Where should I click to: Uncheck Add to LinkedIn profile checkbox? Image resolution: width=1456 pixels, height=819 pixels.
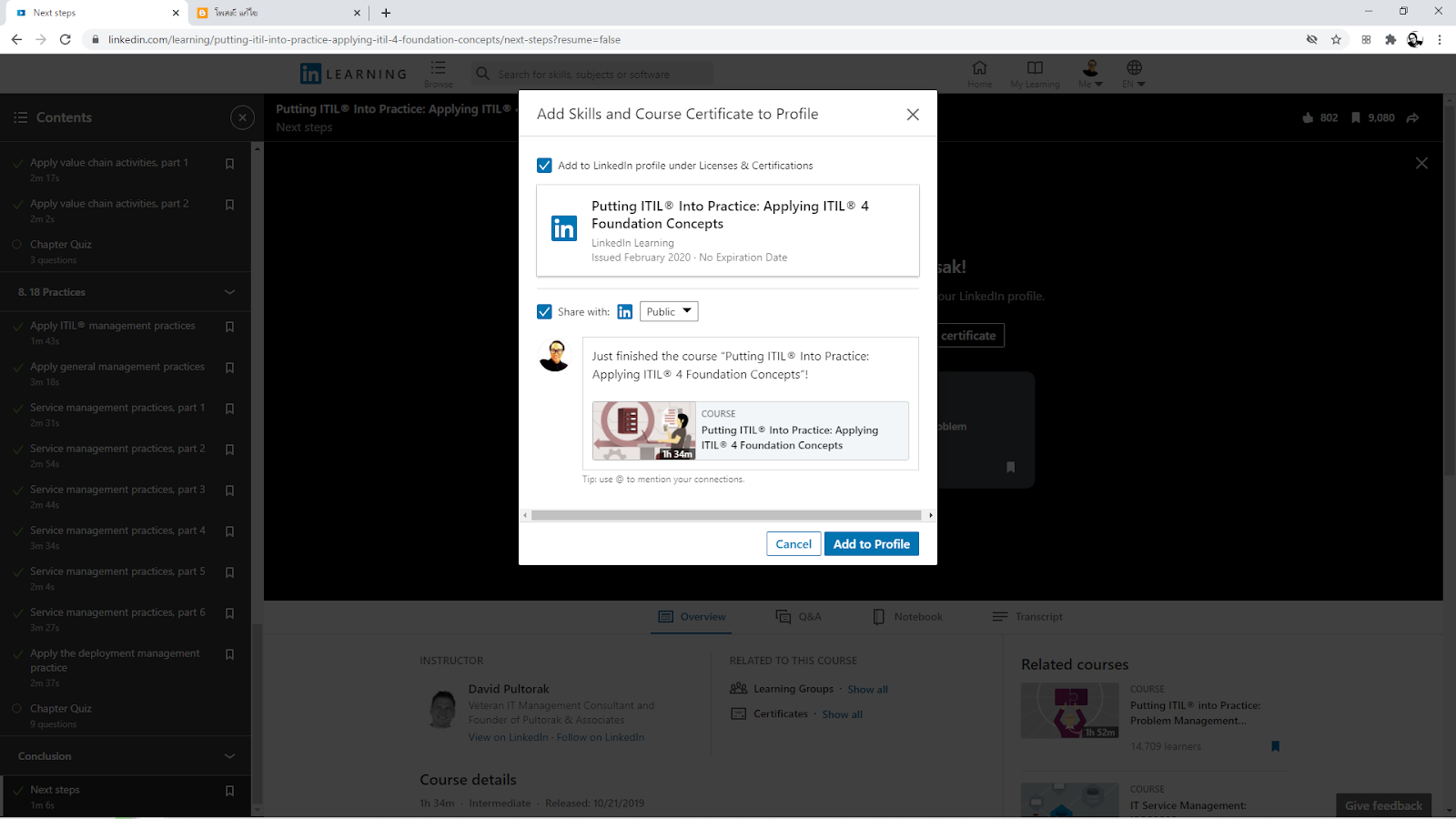pyautogui.click(x=544, y=166)
